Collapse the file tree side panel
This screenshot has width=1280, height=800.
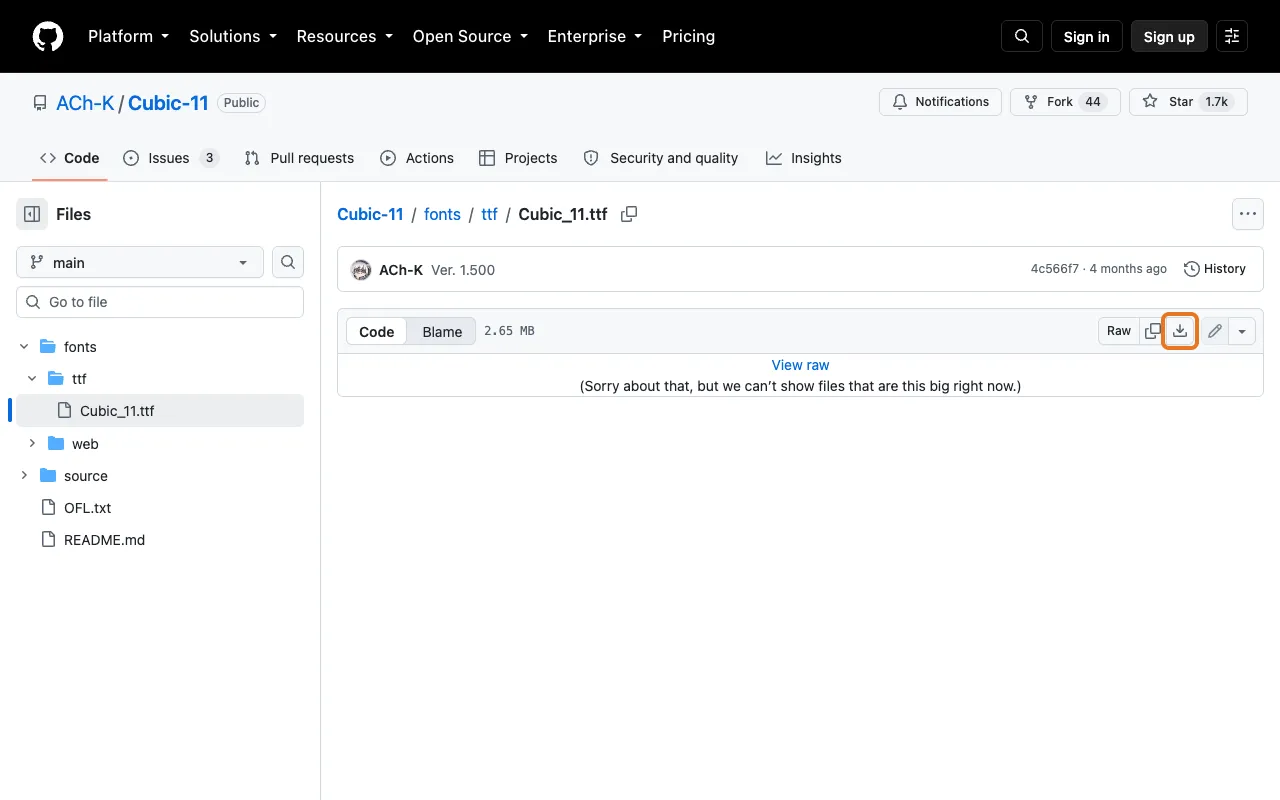[x=32, y=214]
